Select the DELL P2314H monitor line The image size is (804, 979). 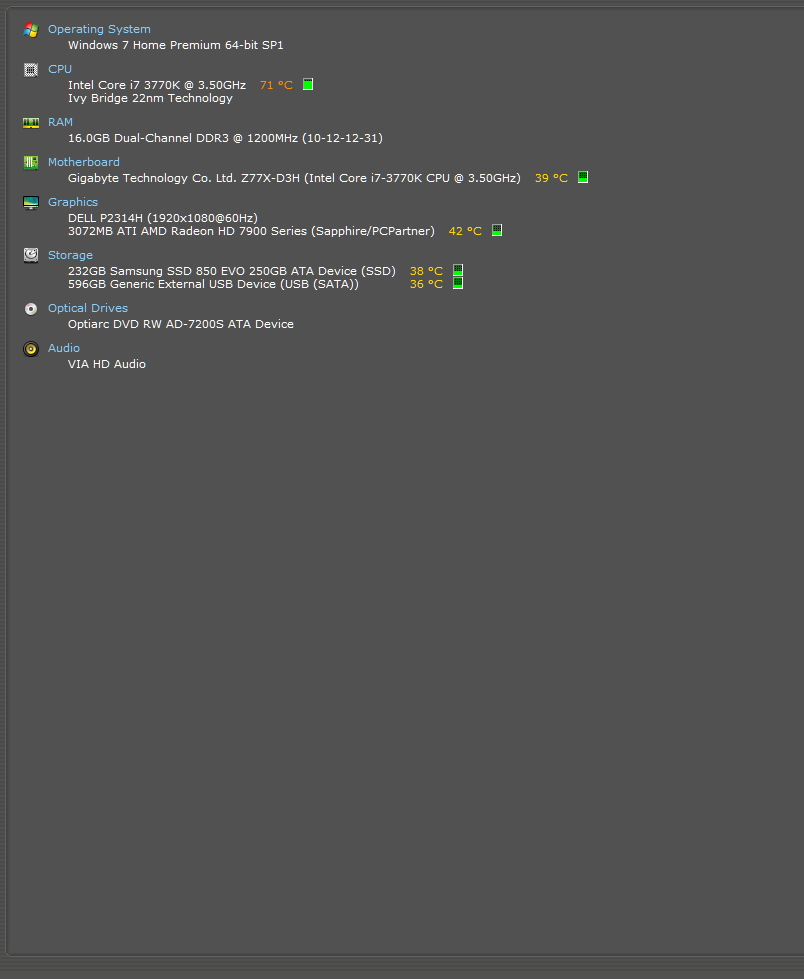[163, 219]
